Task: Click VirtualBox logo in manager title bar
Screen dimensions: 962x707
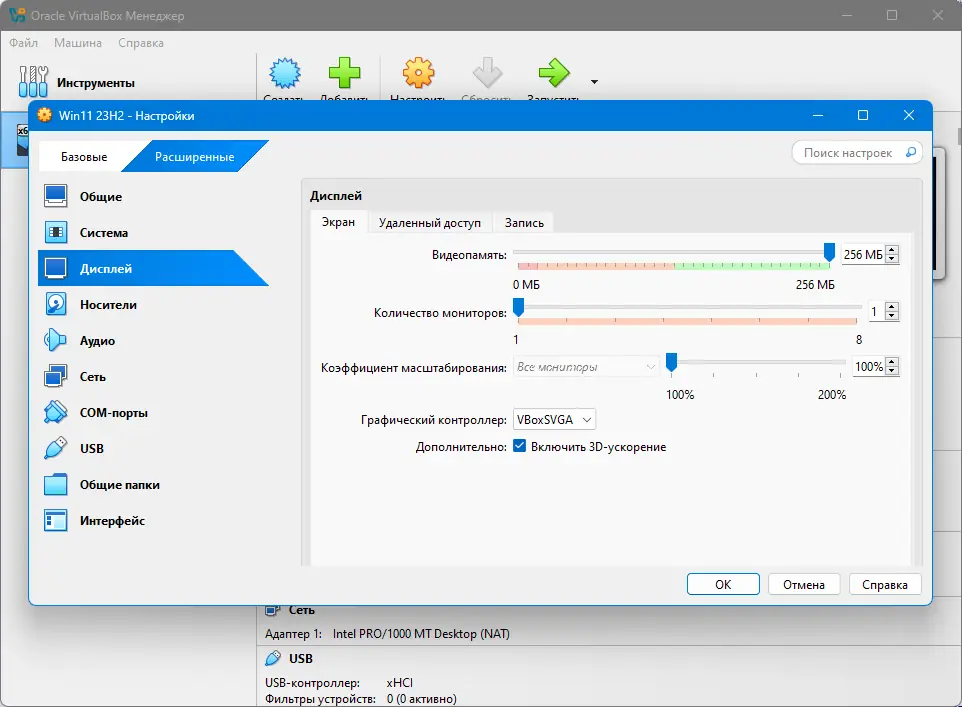Action: pos(17,15)
